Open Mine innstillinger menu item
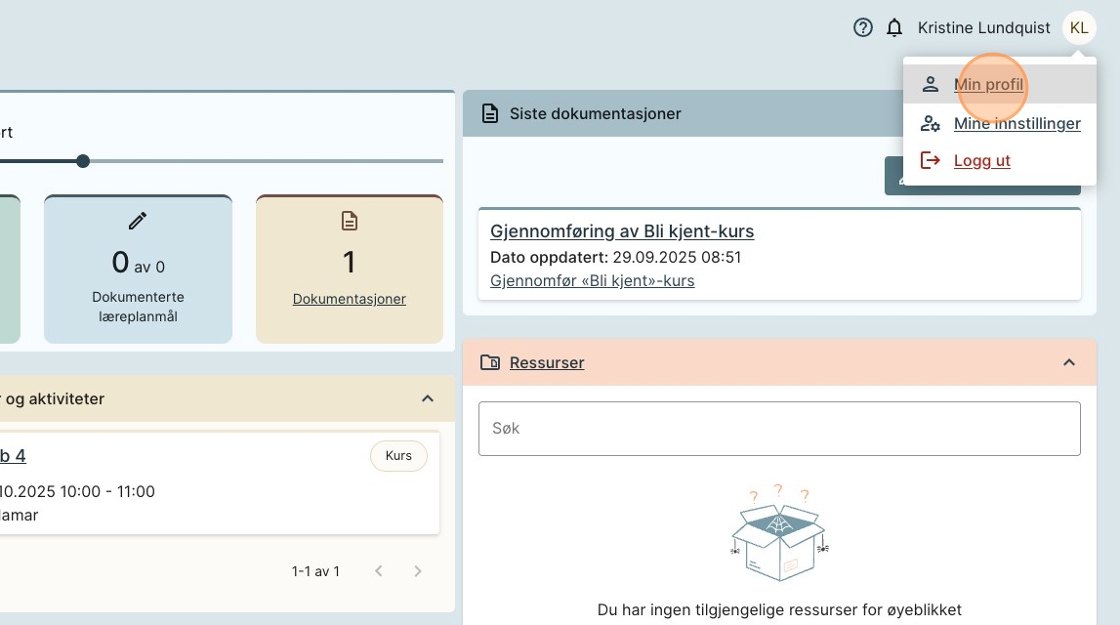 point(1016,123)
